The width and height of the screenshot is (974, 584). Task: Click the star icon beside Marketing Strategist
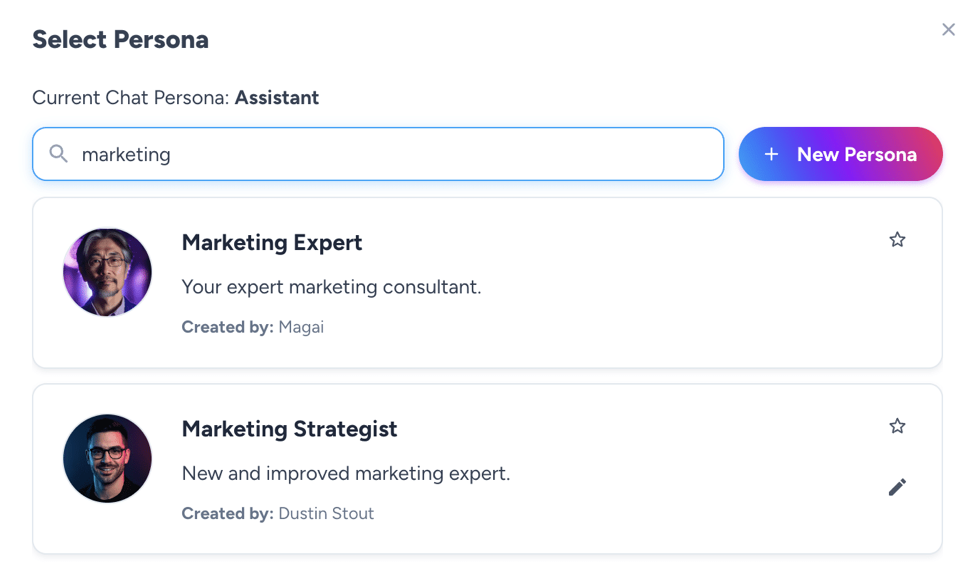click(x=897, y=425)
